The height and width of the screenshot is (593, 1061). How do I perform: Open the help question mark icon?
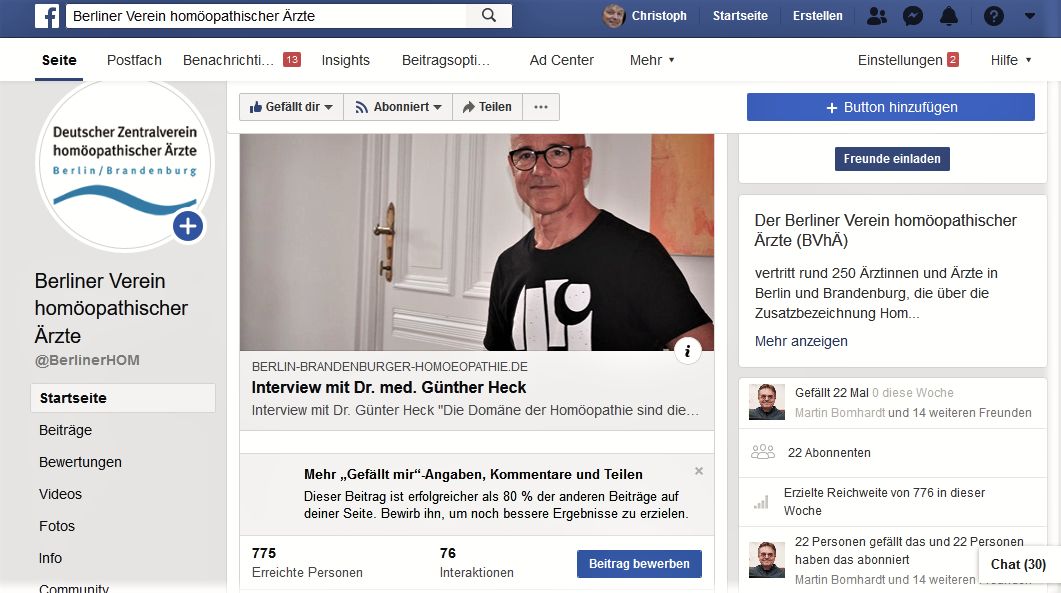click(993, 16)
